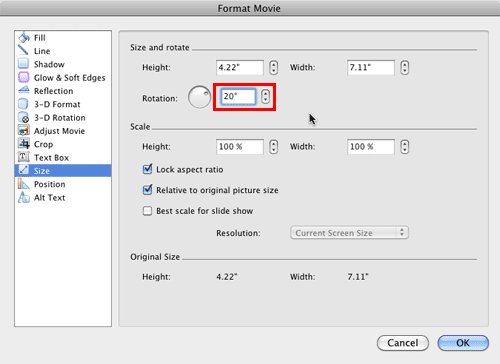
Task: Click the Reflection icon in sidebar
Action: click(24, 90)
